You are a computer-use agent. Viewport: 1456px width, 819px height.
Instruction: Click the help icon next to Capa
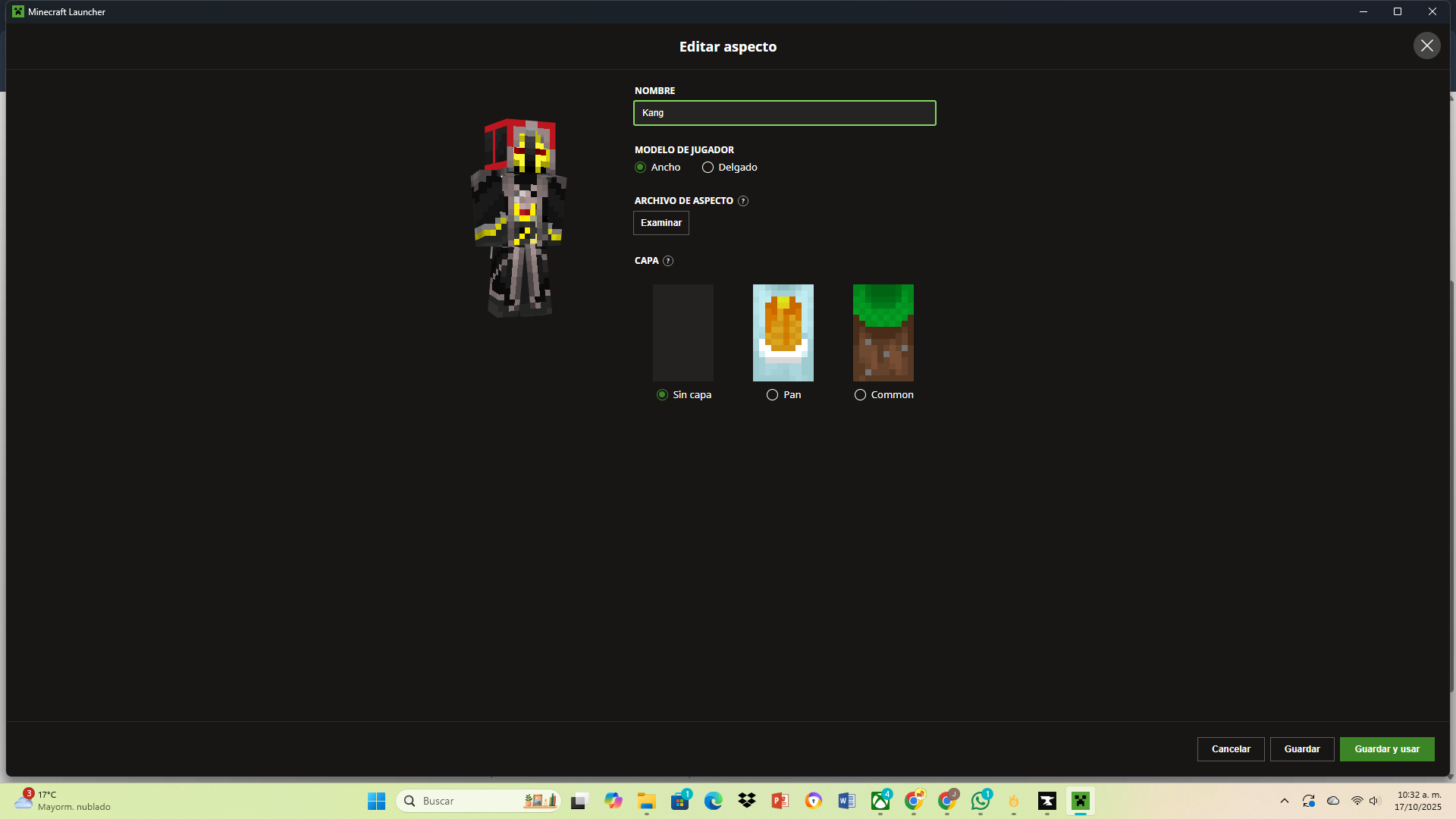668,261
